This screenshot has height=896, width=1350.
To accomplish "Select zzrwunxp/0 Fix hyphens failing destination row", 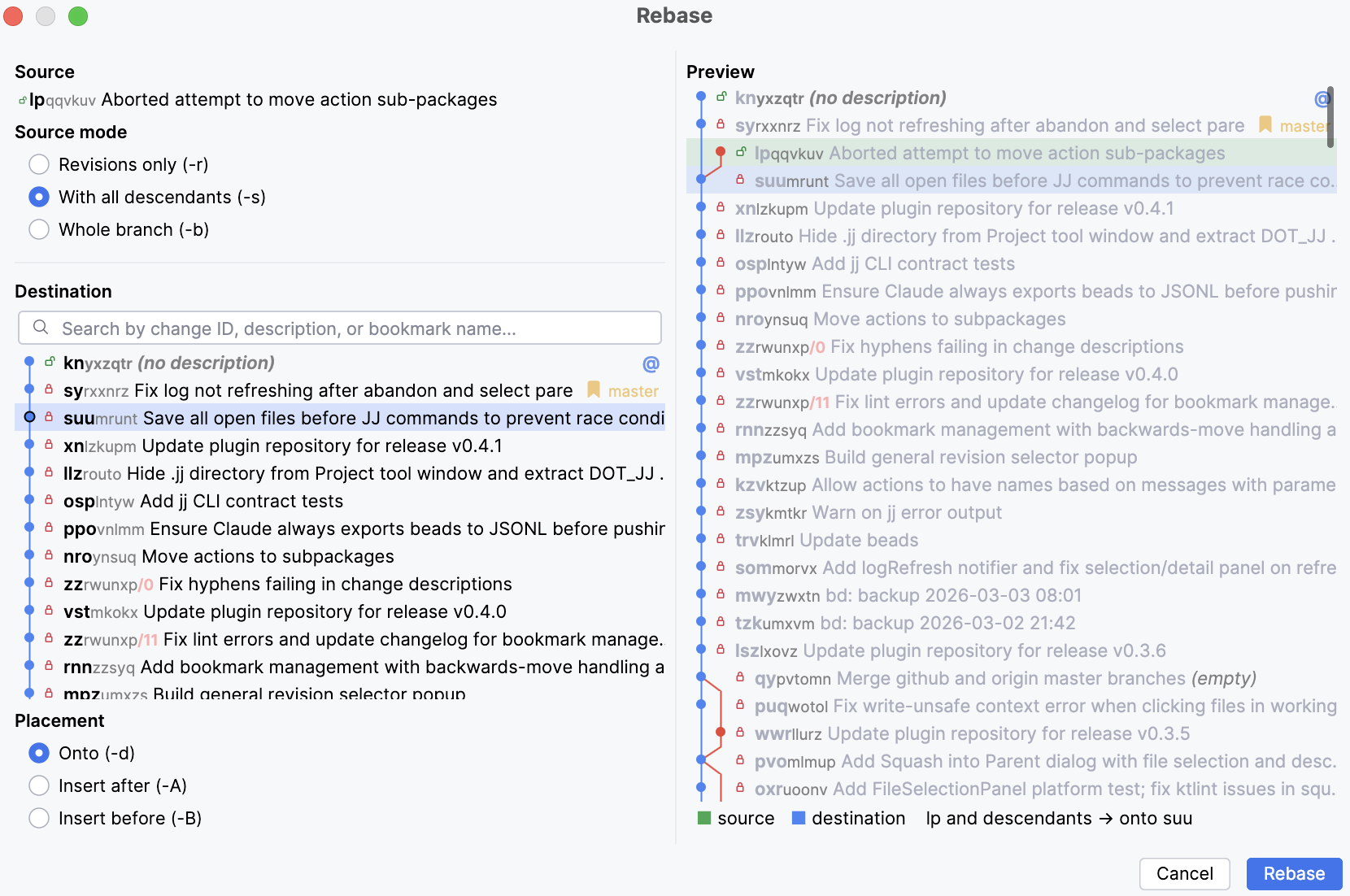I will [340, 584].
